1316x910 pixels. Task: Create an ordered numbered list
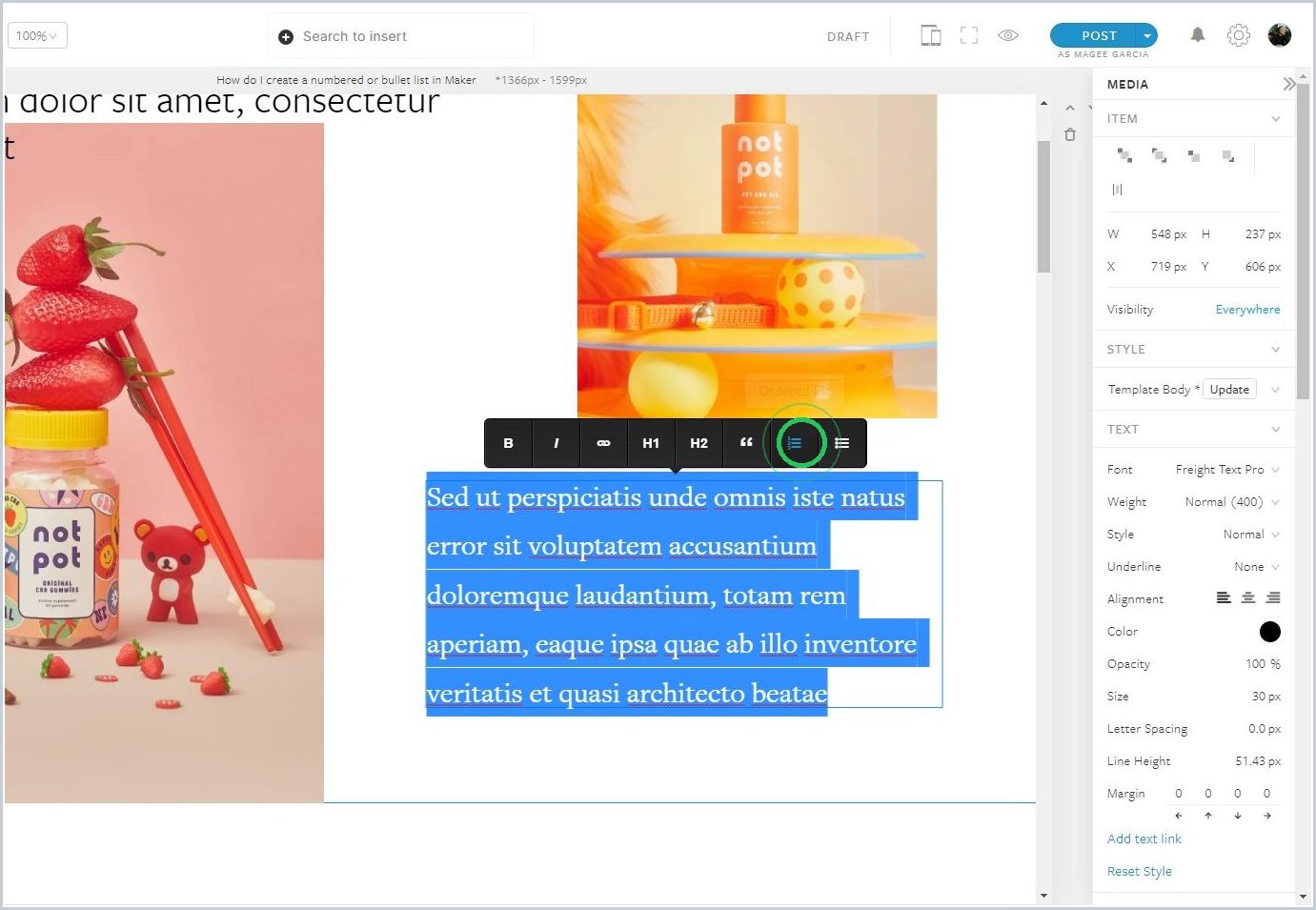pyautogui.click(x=795, y=443)
